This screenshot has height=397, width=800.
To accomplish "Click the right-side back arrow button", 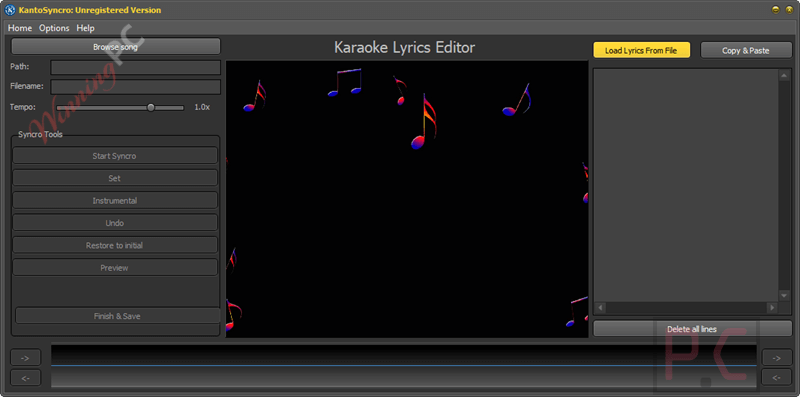I will 777,378.
